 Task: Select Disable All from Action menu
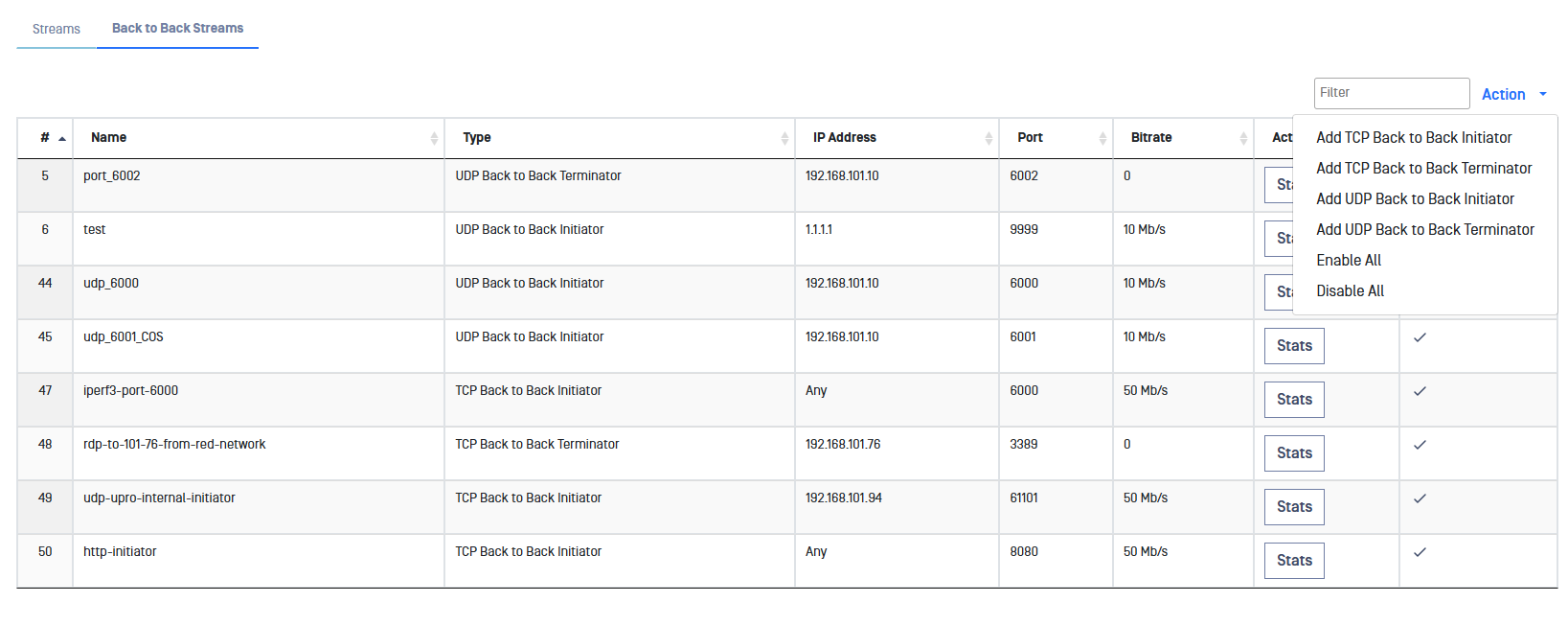pyautogui.click(x=1350, y=291)
